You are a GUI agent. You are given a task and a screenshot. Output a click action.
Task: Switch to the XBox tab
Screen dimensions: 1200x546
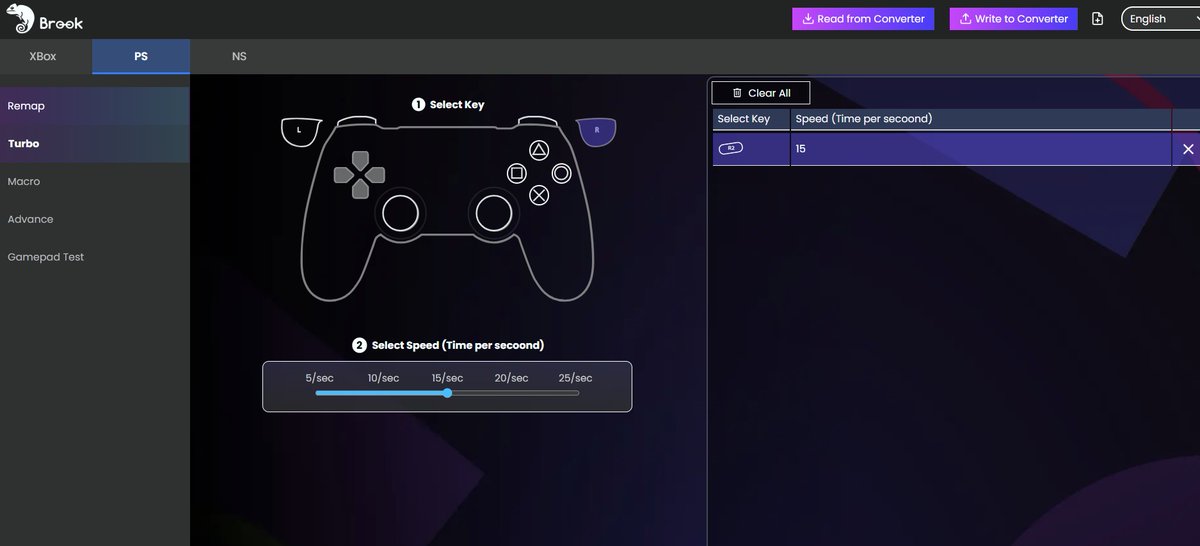pos(43,56)
